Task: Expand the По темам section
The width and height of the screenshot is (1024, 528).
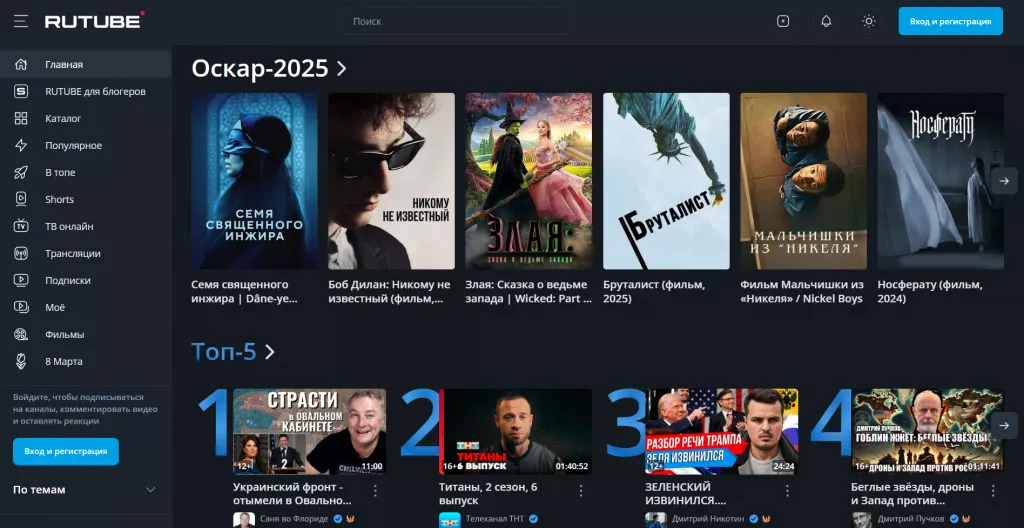Action: [86, 490]
